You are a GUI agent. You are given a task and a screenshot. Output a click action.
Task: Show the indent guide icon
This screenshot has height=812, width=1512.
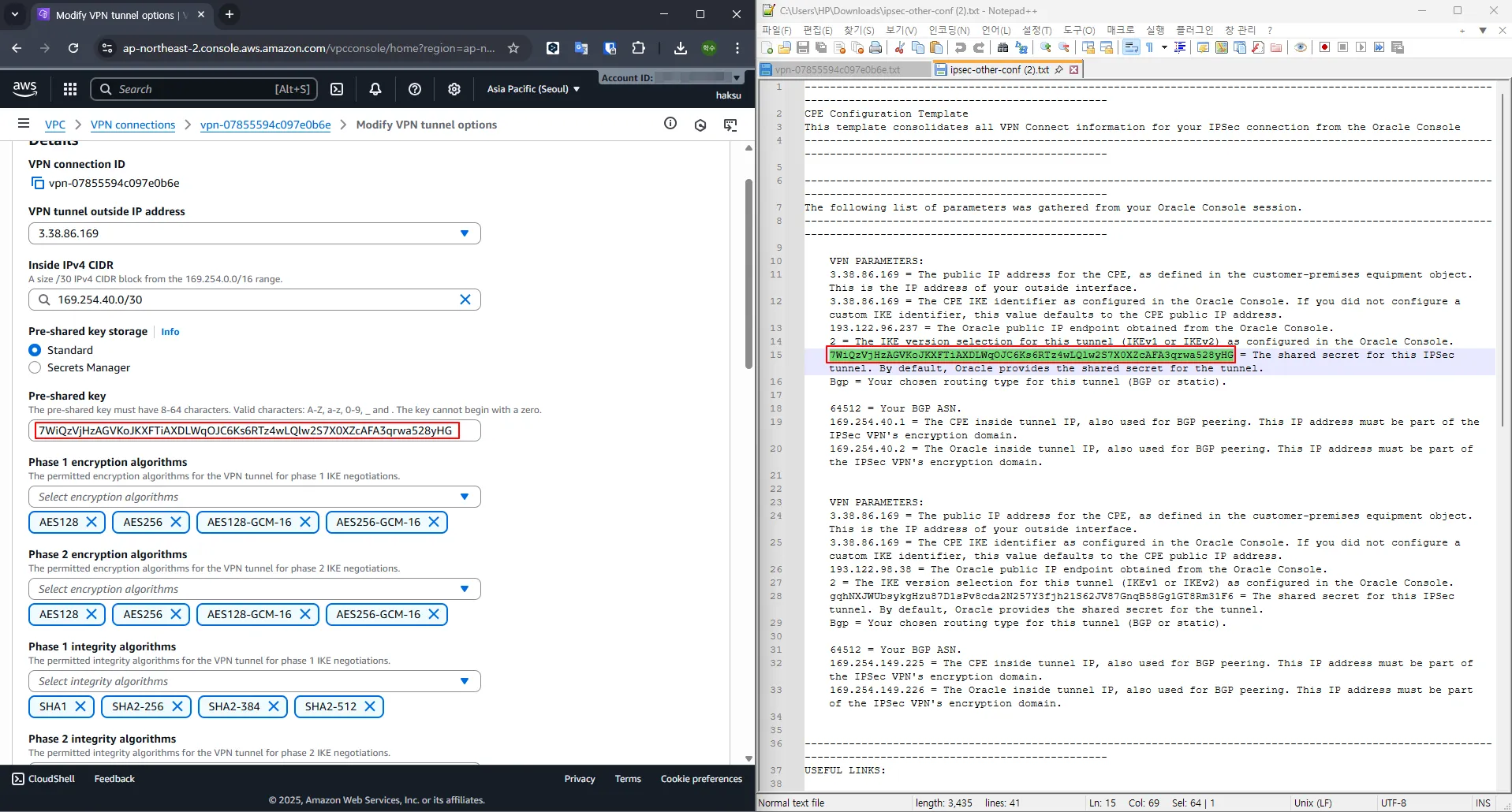tap(1180, 47)
